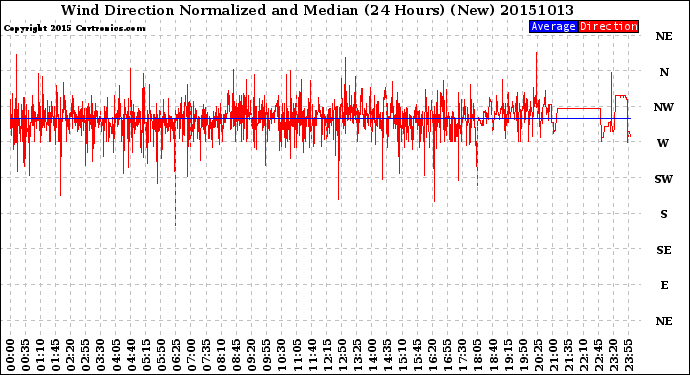This screenshot has width=690, height=375.
Task: Click the 16:20 time label
Action: pyautogui.click(x=433, y=355)
